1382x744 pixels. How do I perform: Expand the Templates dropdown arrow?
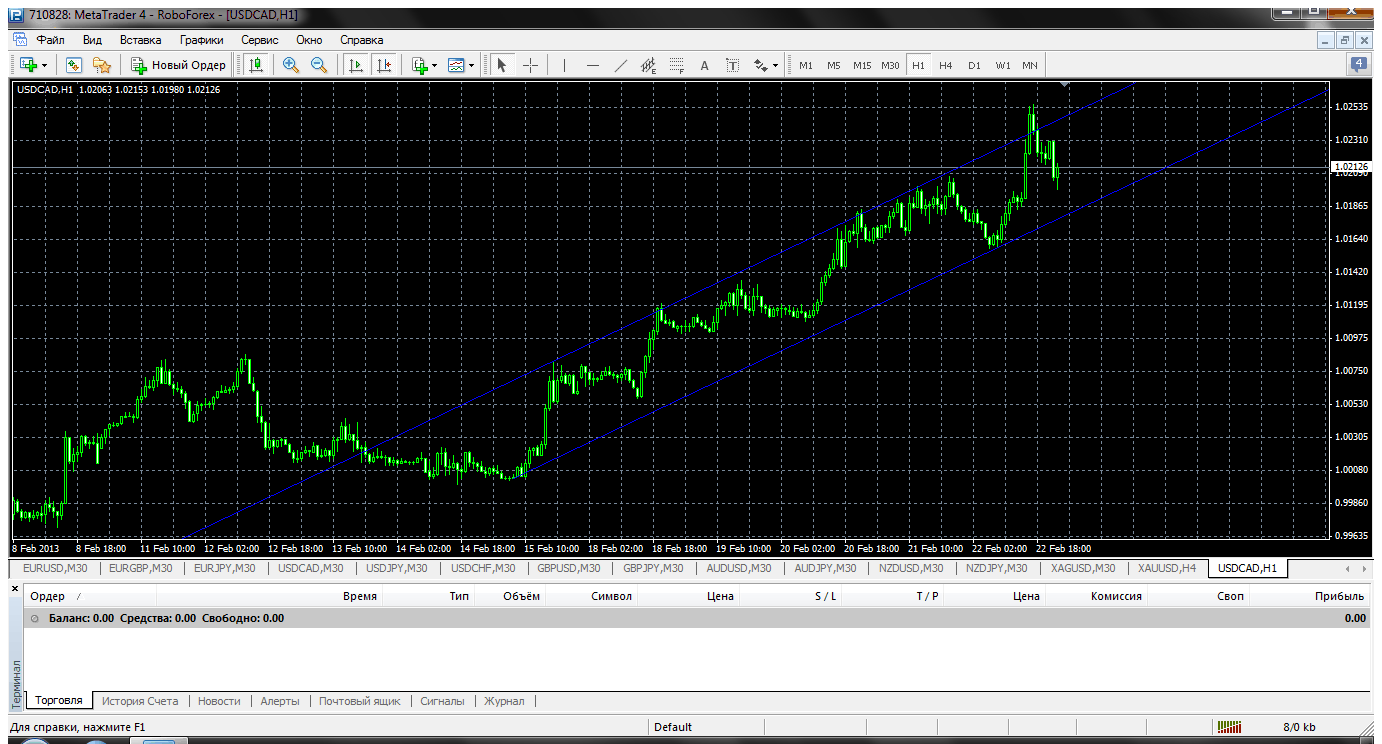click(x=472, y=66)
